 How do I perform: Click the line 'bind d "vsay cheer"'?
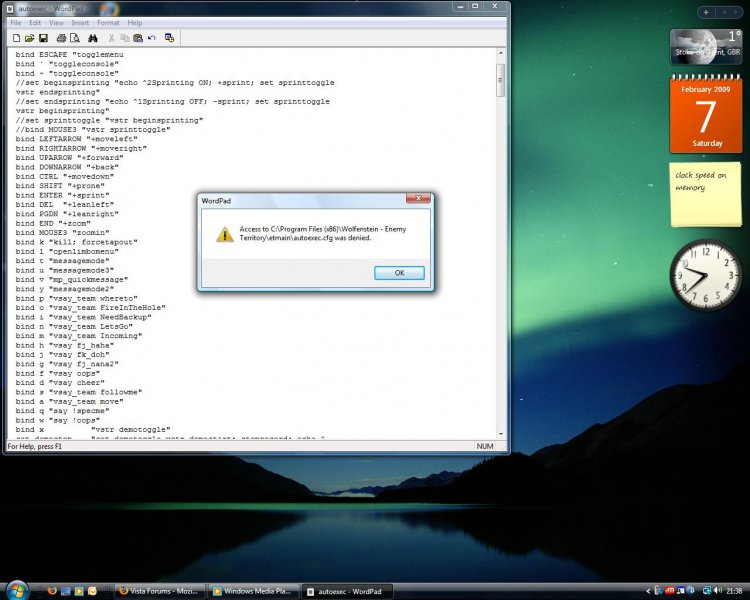[x=60, y=383]
